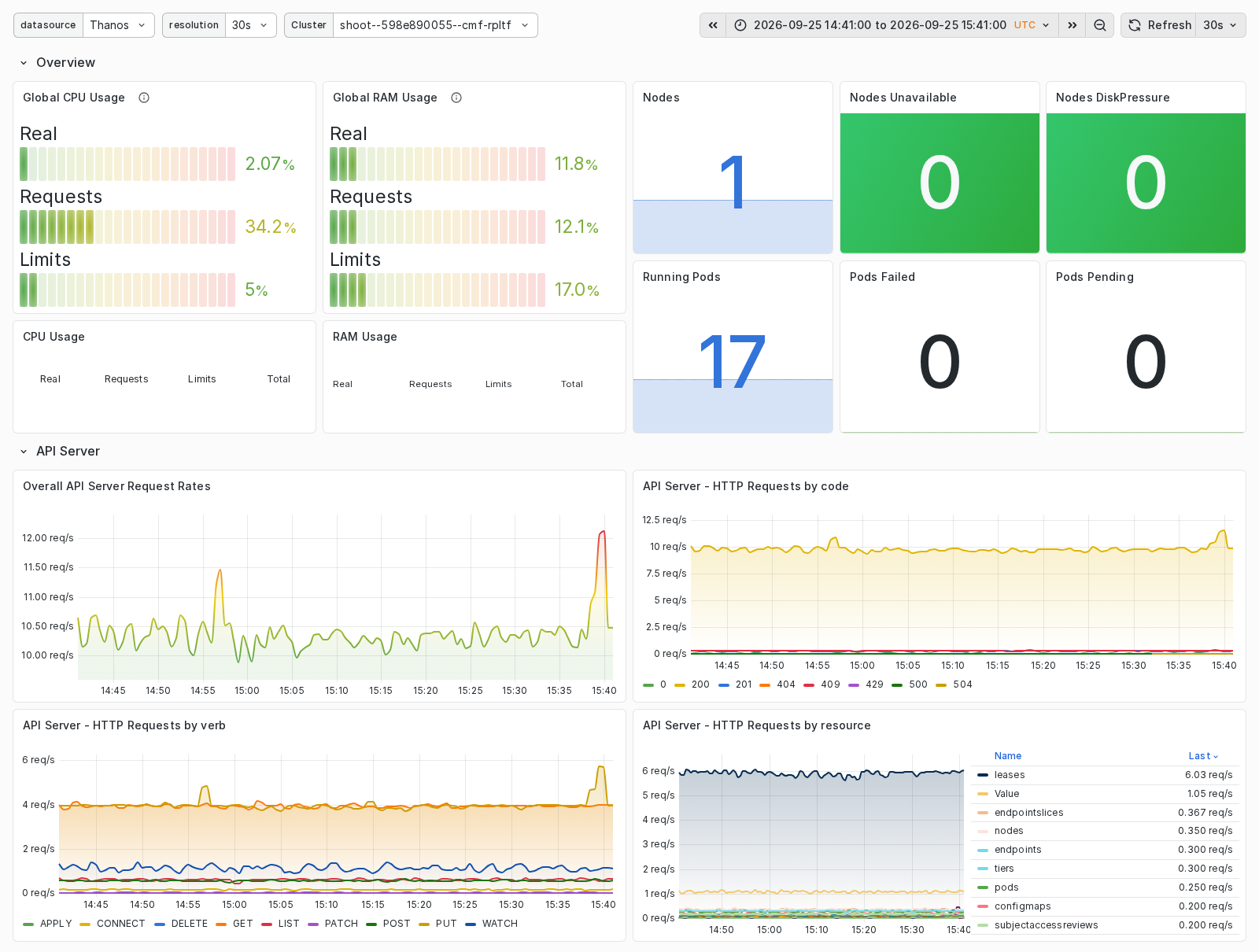Shift time range backward with double-left arrows
Viewport: 1259px width, 952px height.
coord(713,25)
